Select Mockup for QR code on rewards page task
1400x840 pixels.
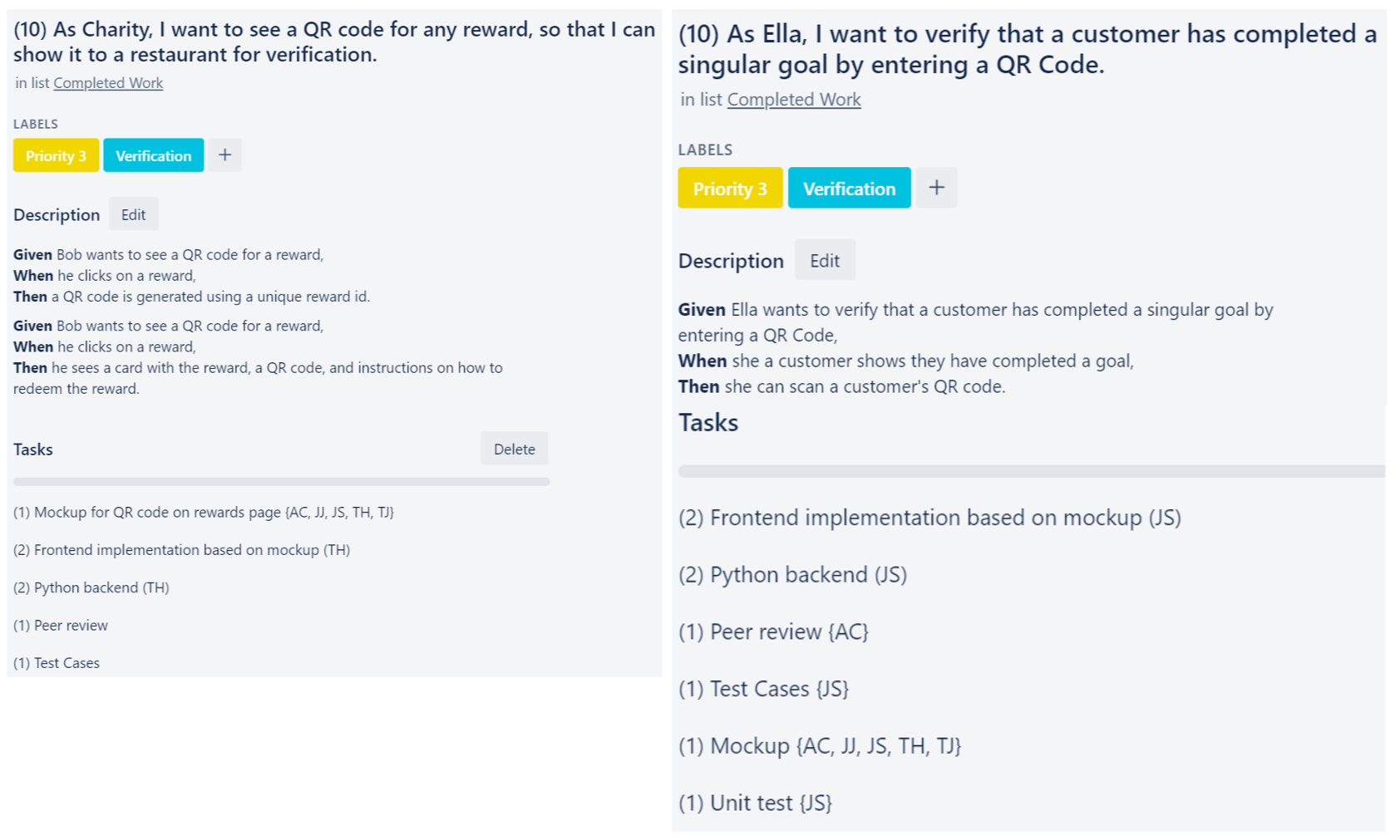click(x=204, y=512)
